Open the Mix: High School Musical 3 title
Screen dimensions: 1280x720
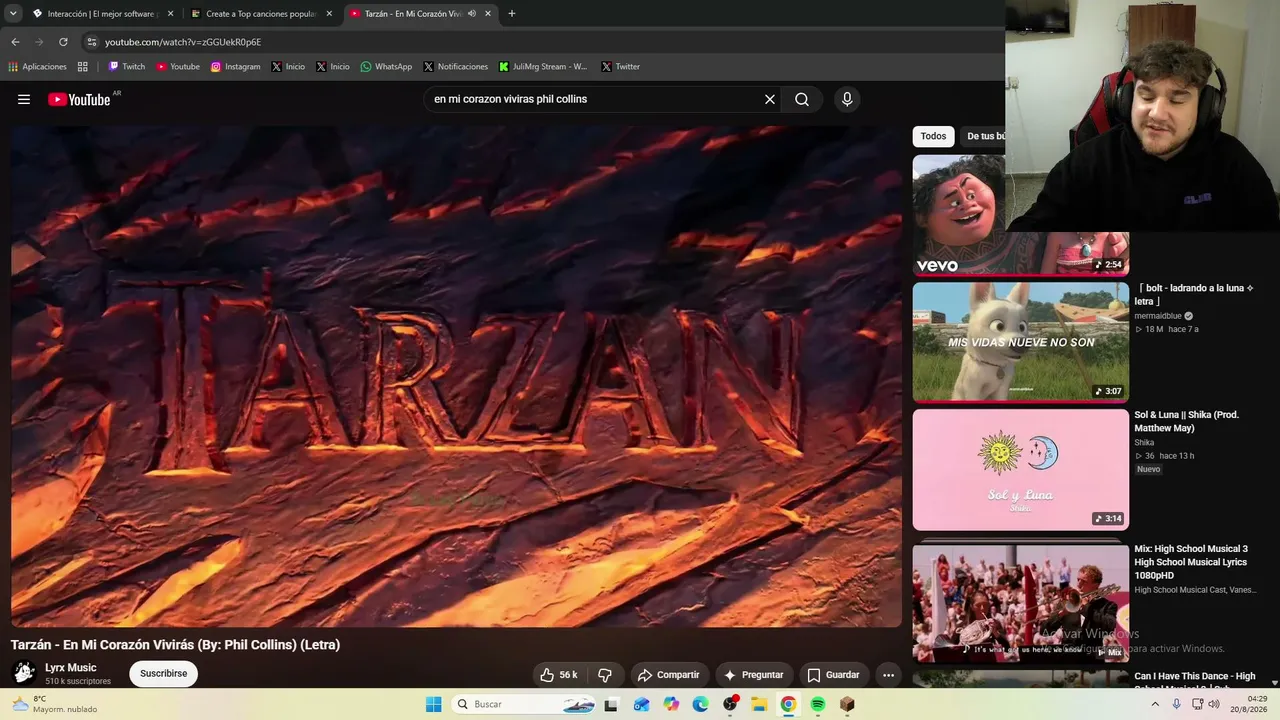(1191, 562)
